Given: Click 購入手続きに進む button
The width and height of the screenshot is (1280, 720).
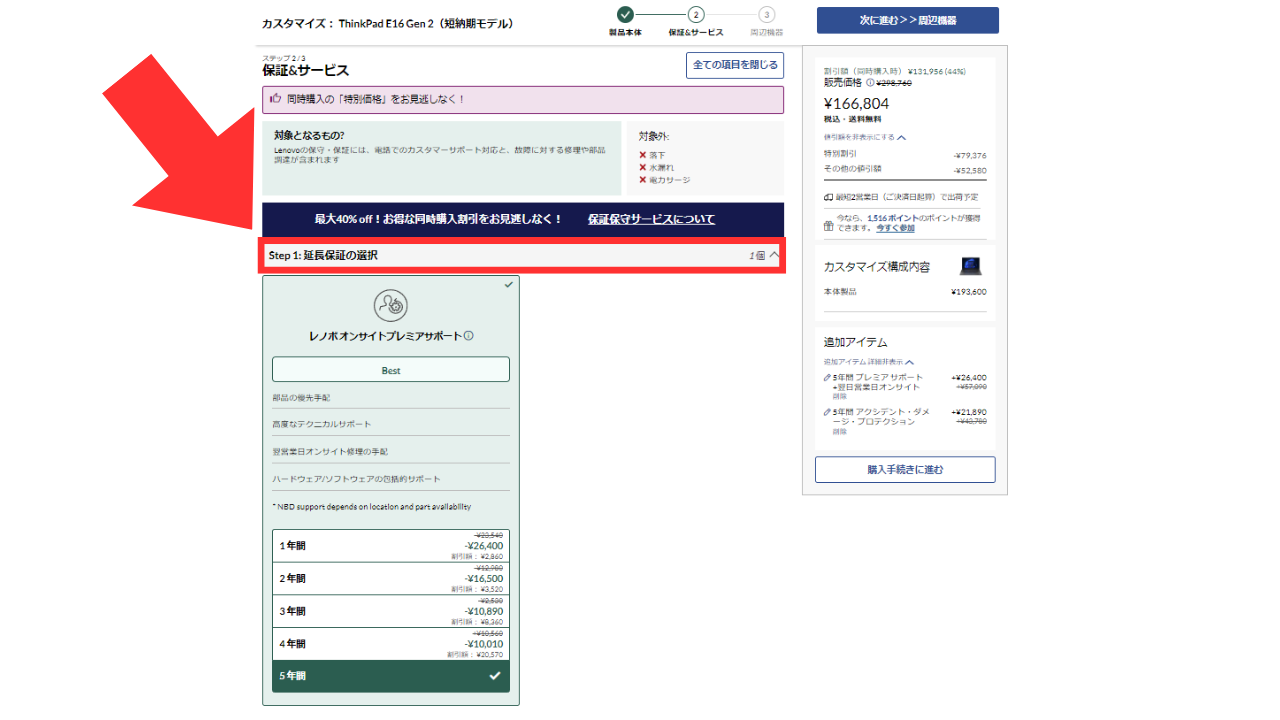Looking at the screenshot, I should pyautogui.click(x=905, y=469).
